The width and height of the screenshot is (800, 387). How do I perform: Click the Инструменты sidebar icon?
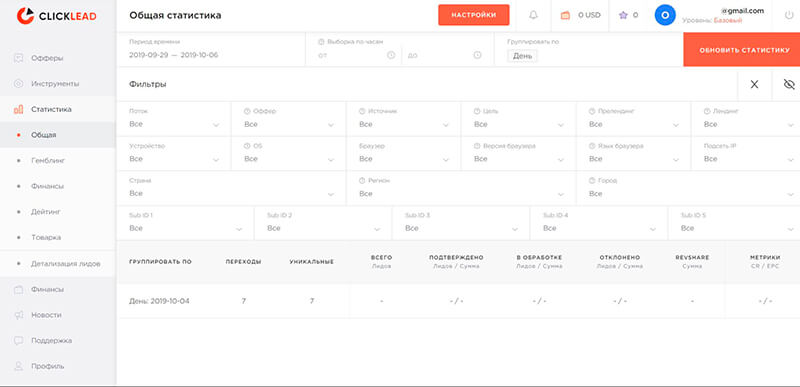tap(19, 83)
